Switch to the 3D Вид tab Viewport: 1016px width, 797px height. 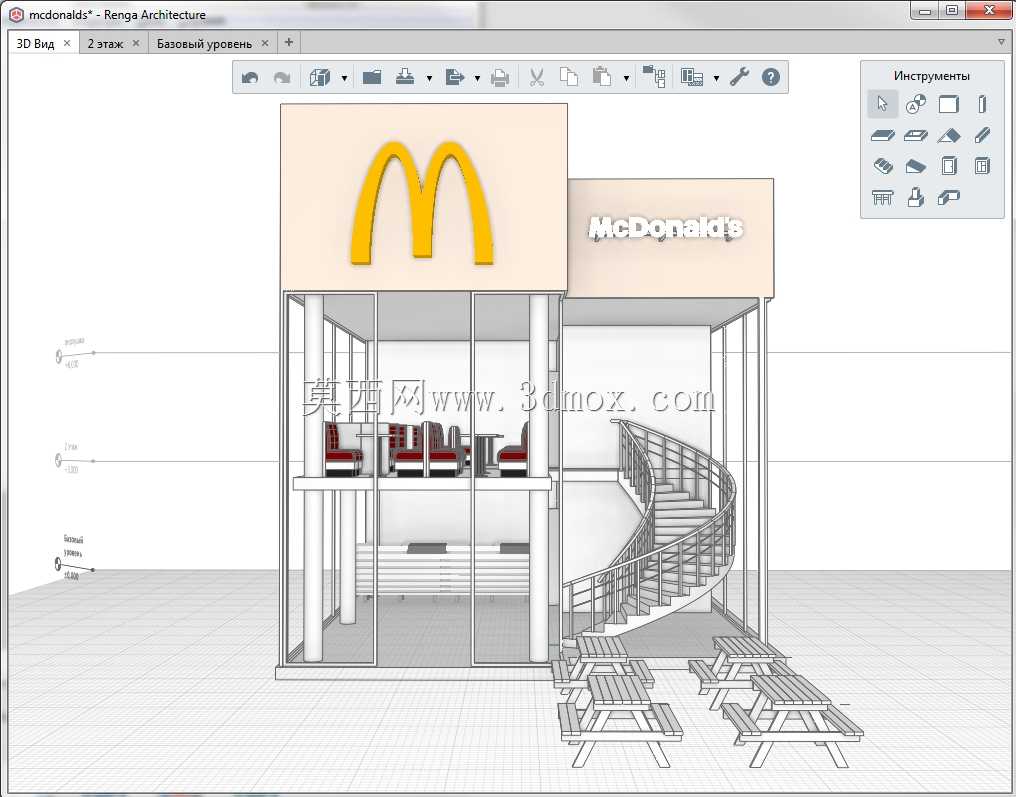[x=35, y=43]
